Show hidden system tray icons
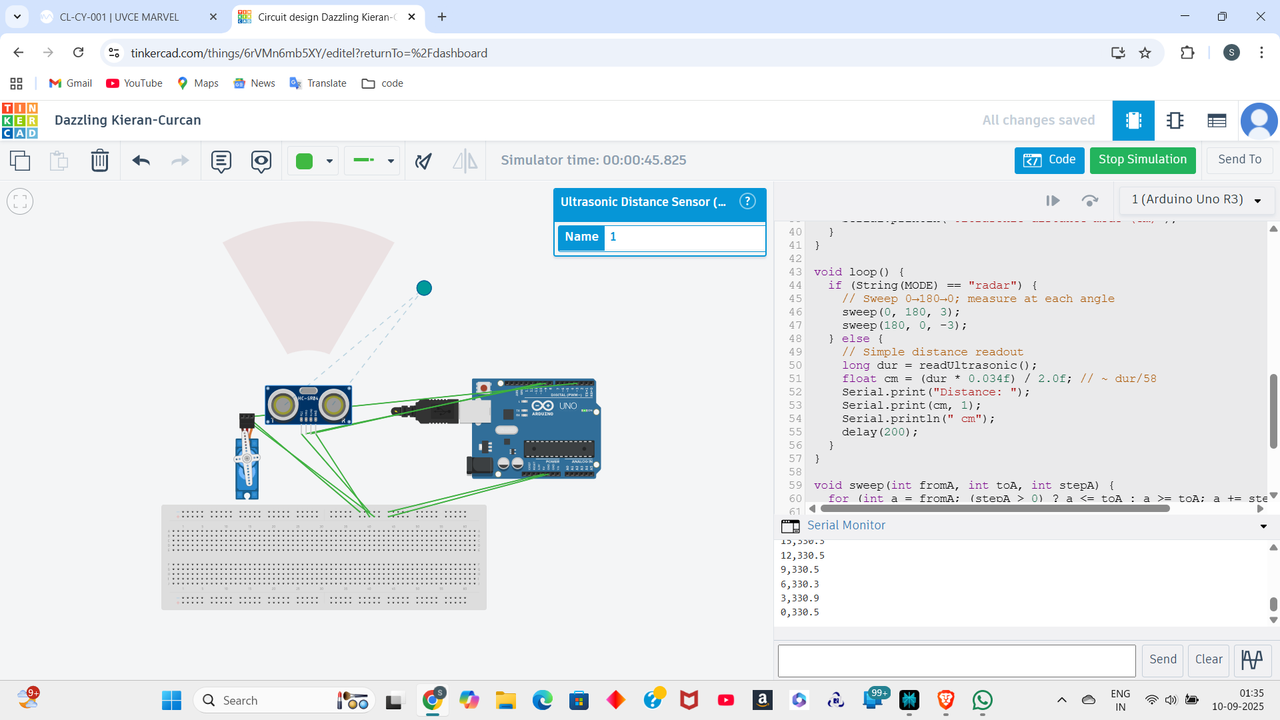The width and height of the screenshot is (1280, 720). coord(1061,700)
